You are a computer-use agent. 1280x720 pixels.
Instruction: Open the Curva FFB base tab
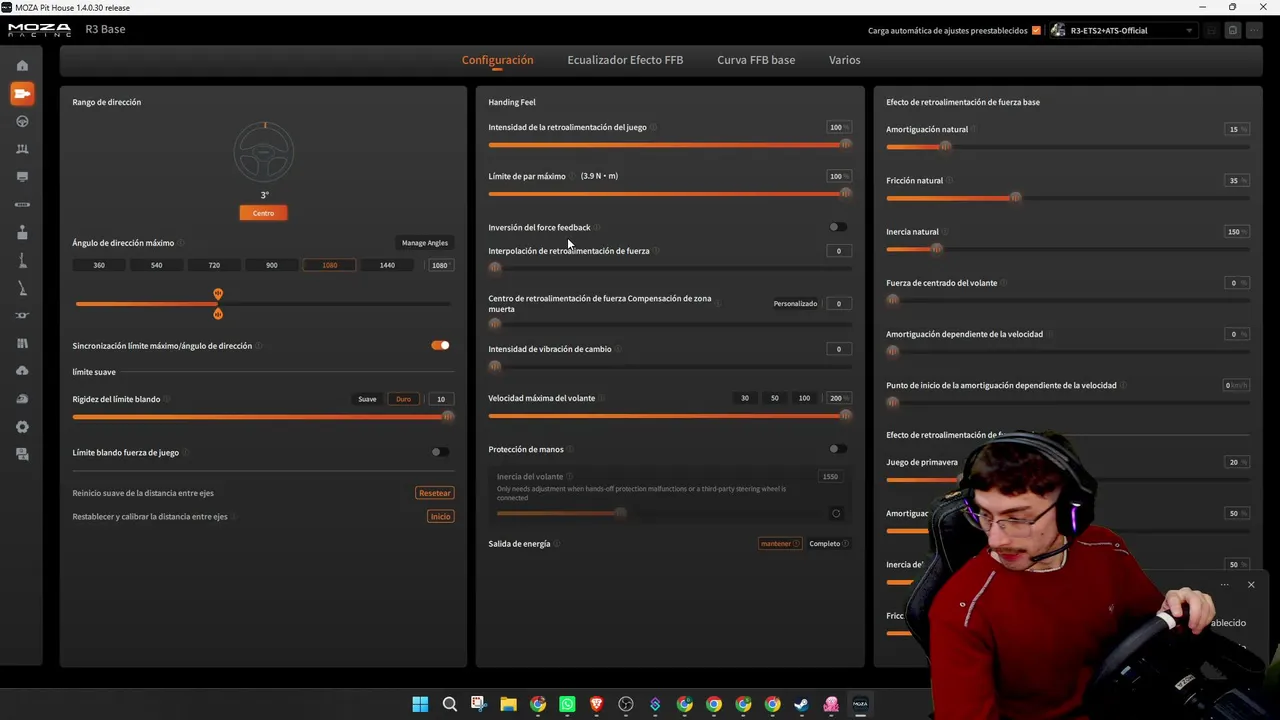pos(756,60)
